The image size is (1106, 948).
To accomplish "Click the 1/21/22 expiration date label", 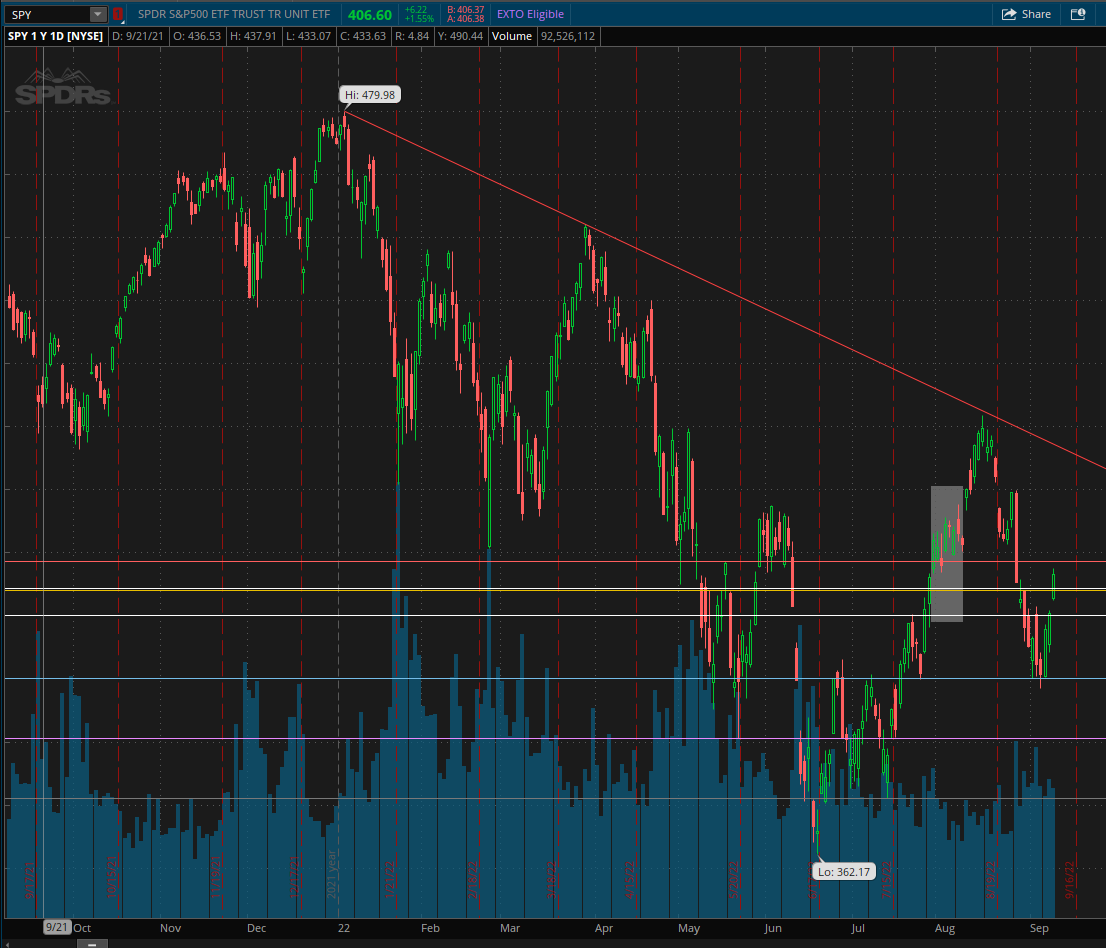I will click(390, 879).
